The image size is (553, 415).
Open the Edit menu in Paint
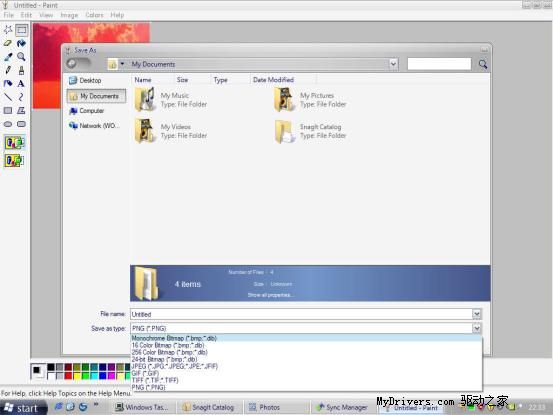tap(26, 15)
